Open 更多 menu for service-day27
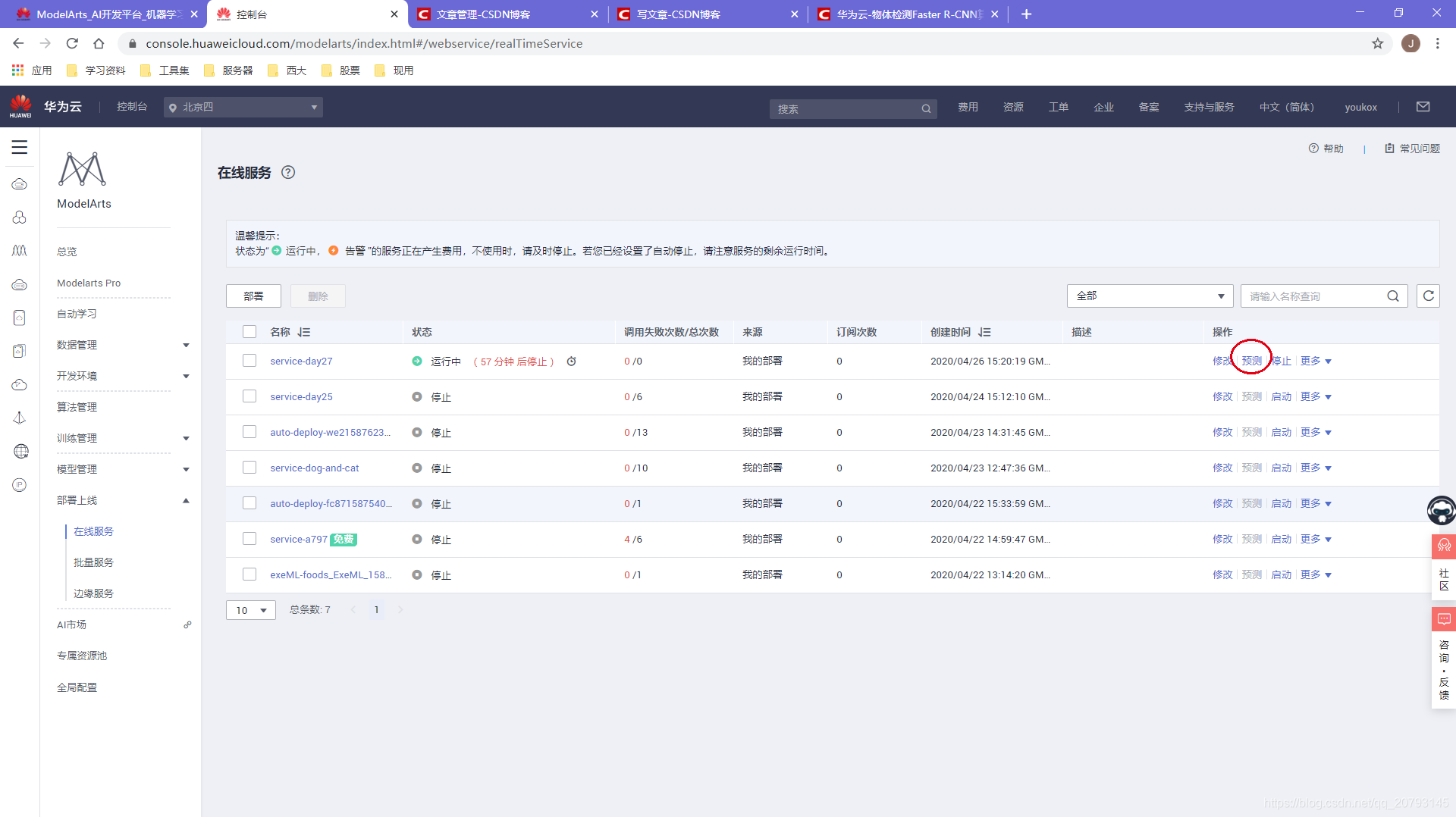 (x=1316, y=362)
